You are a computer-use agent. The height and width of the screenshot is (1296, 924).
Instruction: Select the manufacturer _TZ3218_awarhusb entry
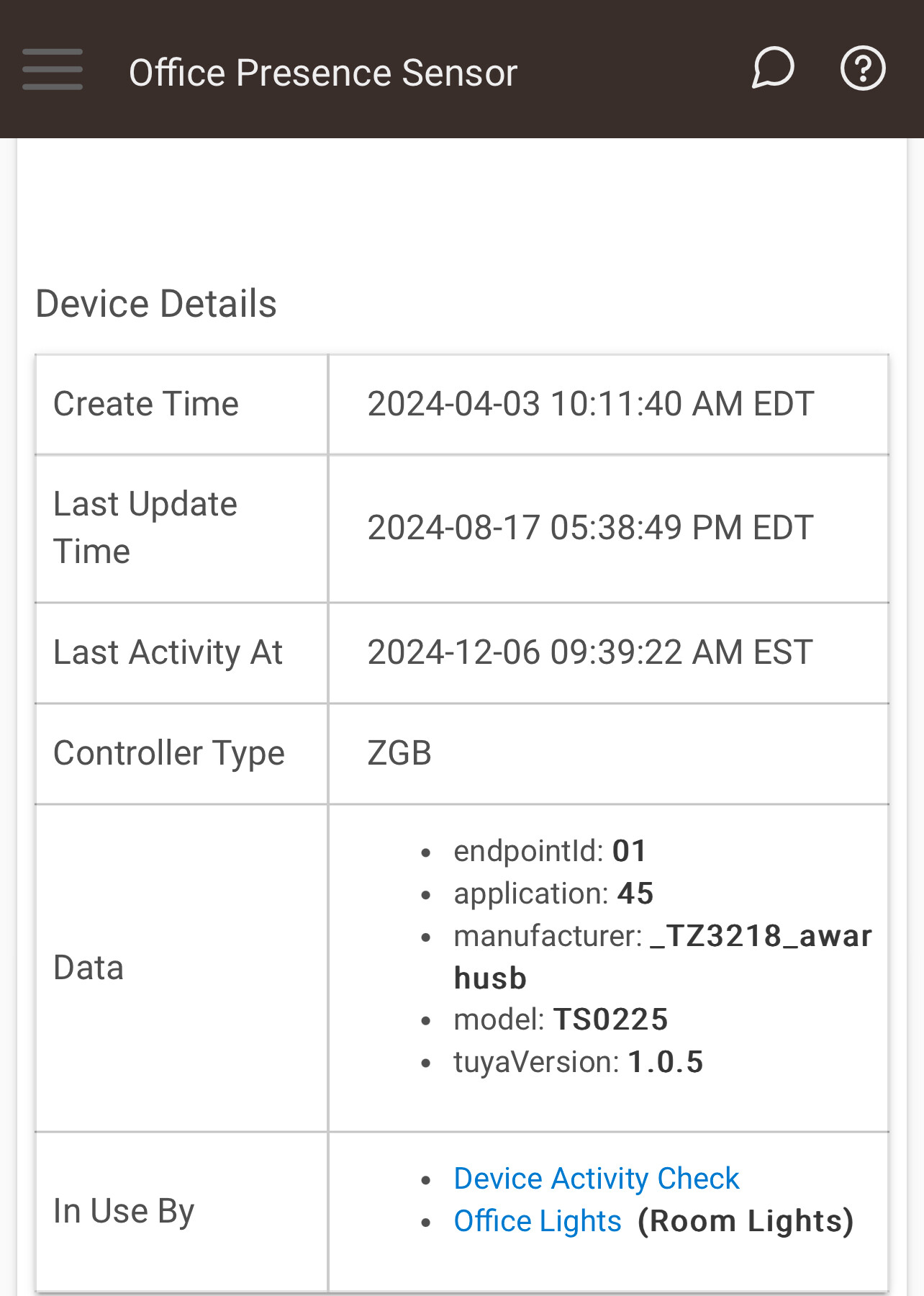pos(663,957)
